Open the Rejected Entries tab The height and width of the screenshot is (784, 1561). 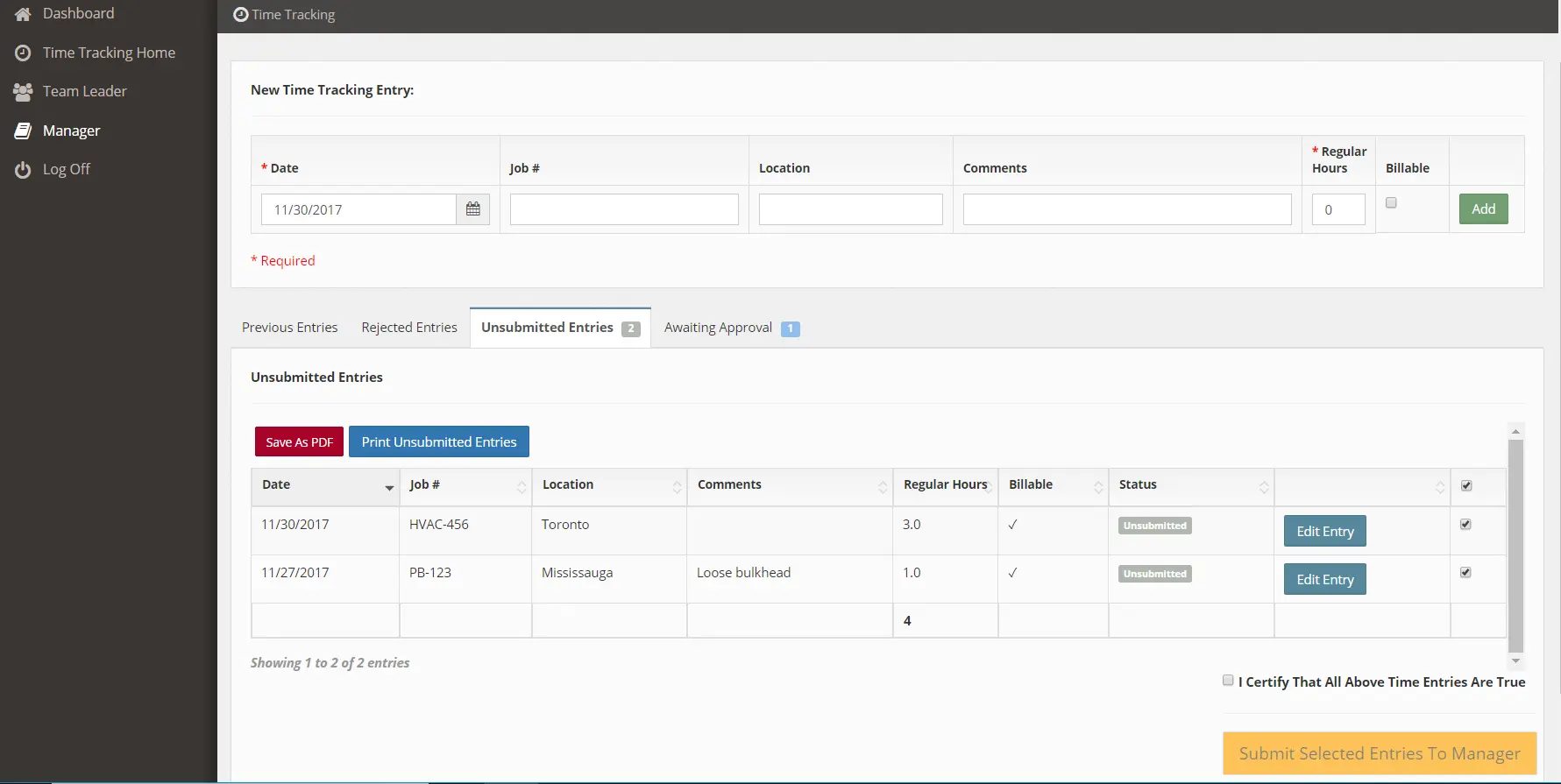tap(409, 328)
